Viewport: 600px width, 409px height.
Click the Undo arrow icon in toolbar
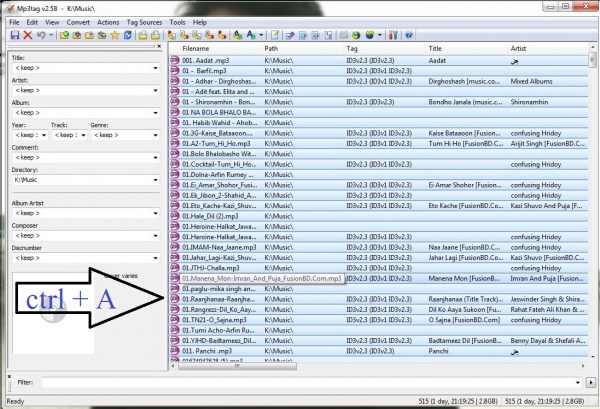pyautogui.click(x=41, y=35)
